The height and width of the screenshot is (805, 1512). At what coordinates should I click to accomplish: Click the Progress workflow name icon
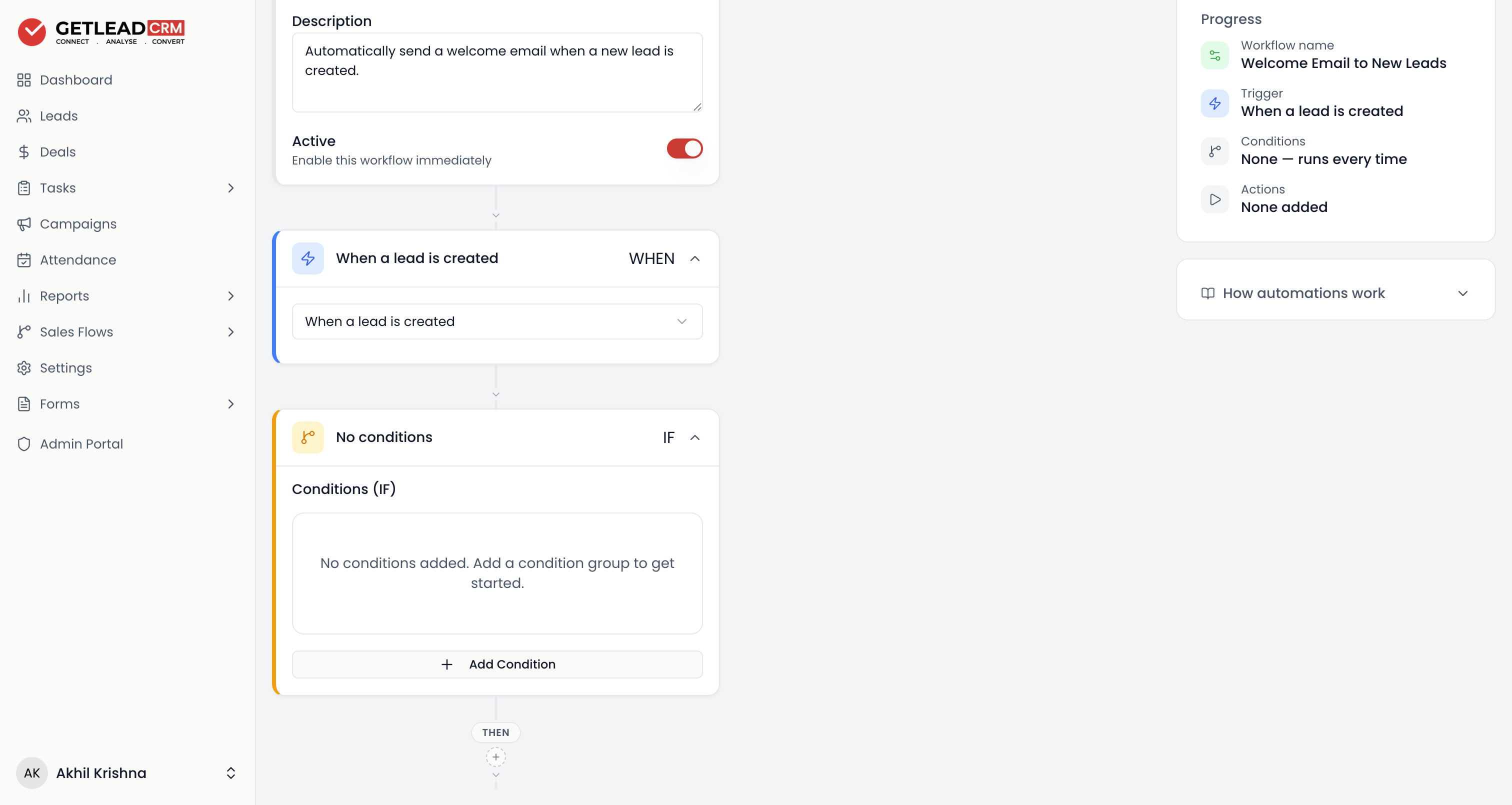(x=1214, y=55)
